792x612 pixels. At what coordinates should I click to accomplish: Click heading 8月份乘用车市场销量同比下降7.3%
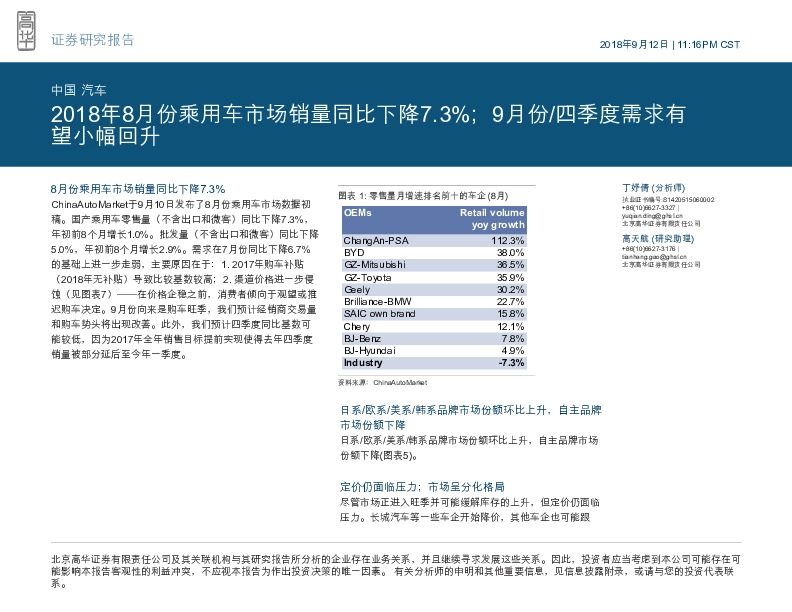click(138, 189)
